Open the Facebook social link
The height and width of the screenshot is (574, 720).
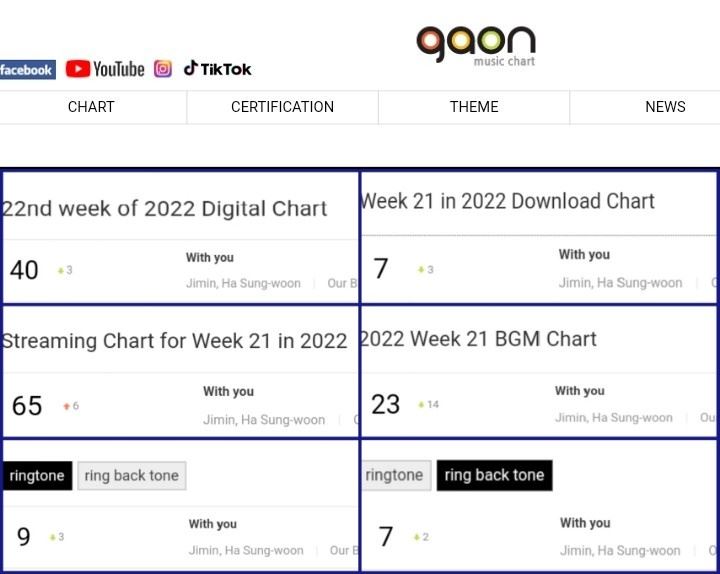pyautogui.click(x=28, y=70)
